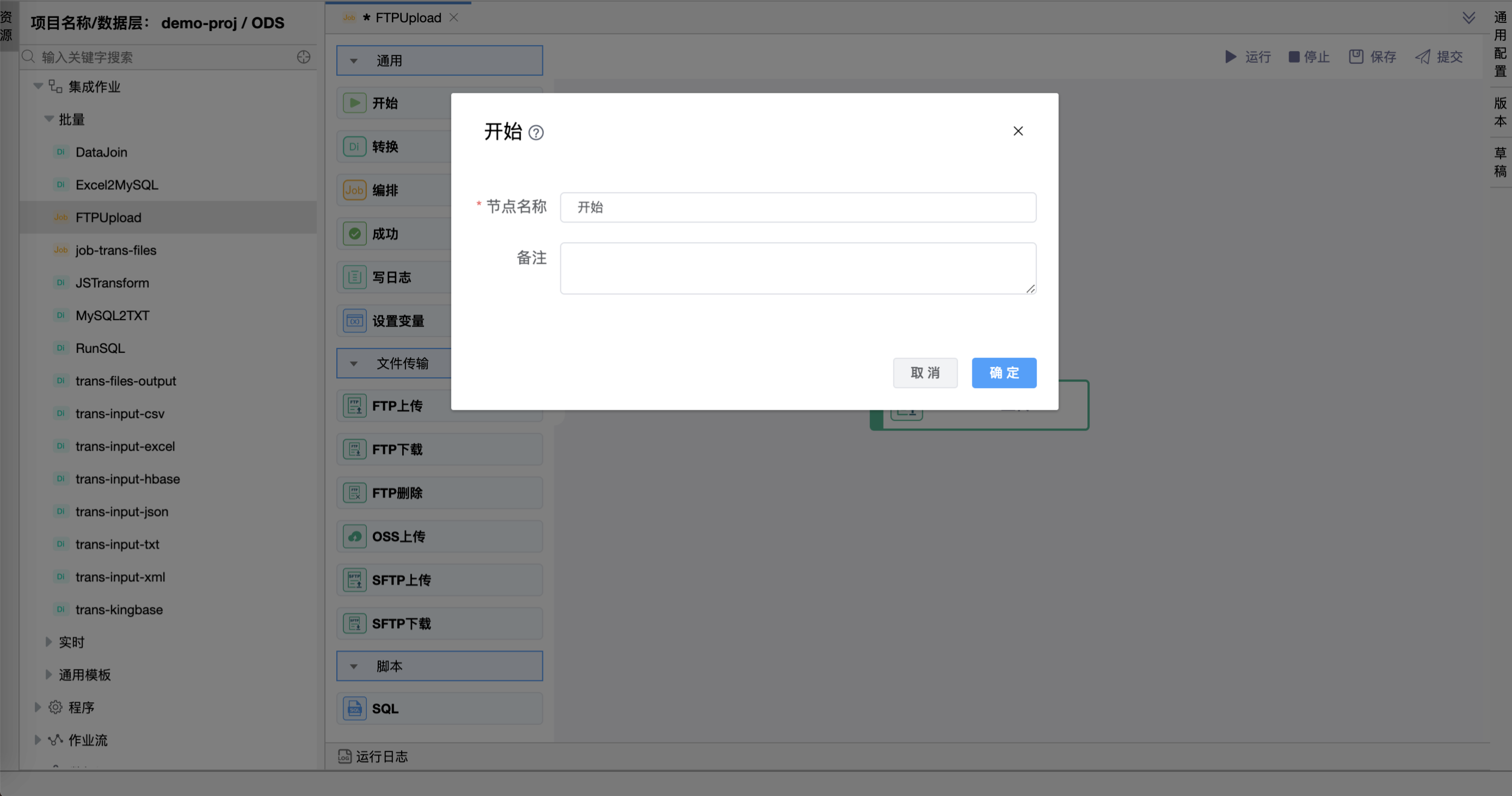Expand the 实时 tree folder
This screenshot has width=1512, height=796.
click(x=49, y=642)
